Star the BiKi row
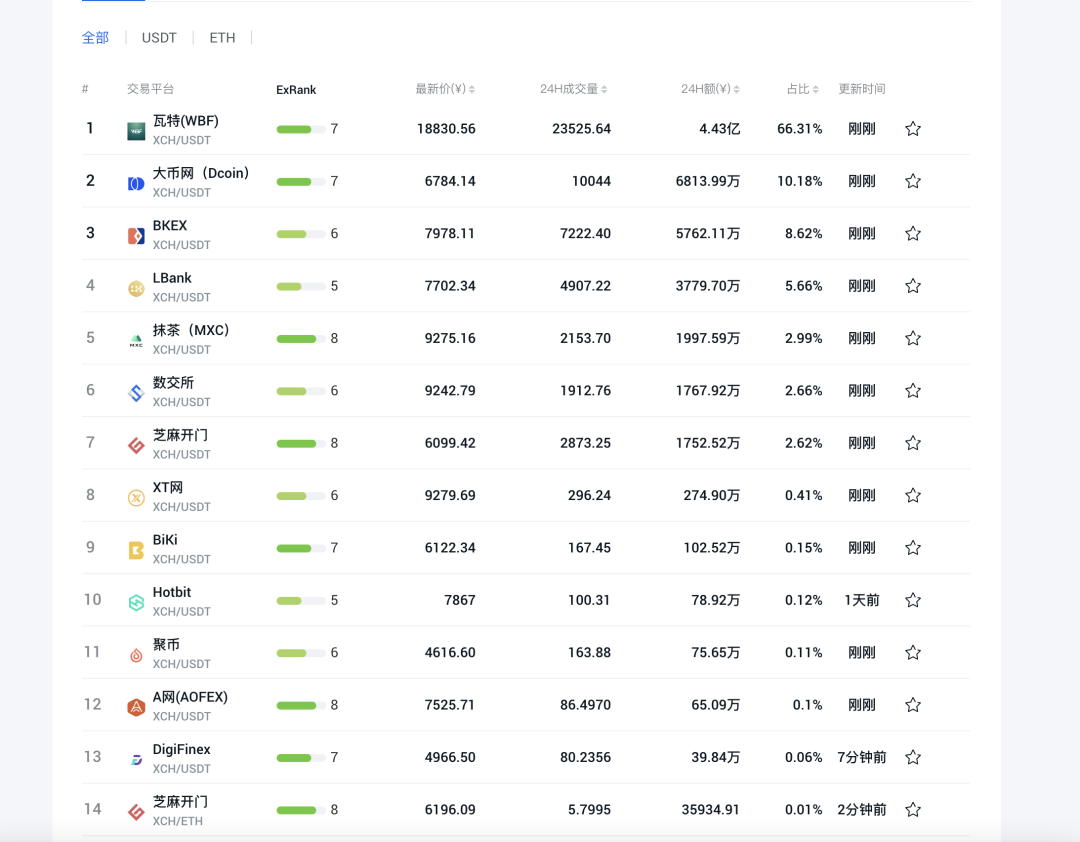Screen dimensions: 1080x842 [x=913, y=548]
